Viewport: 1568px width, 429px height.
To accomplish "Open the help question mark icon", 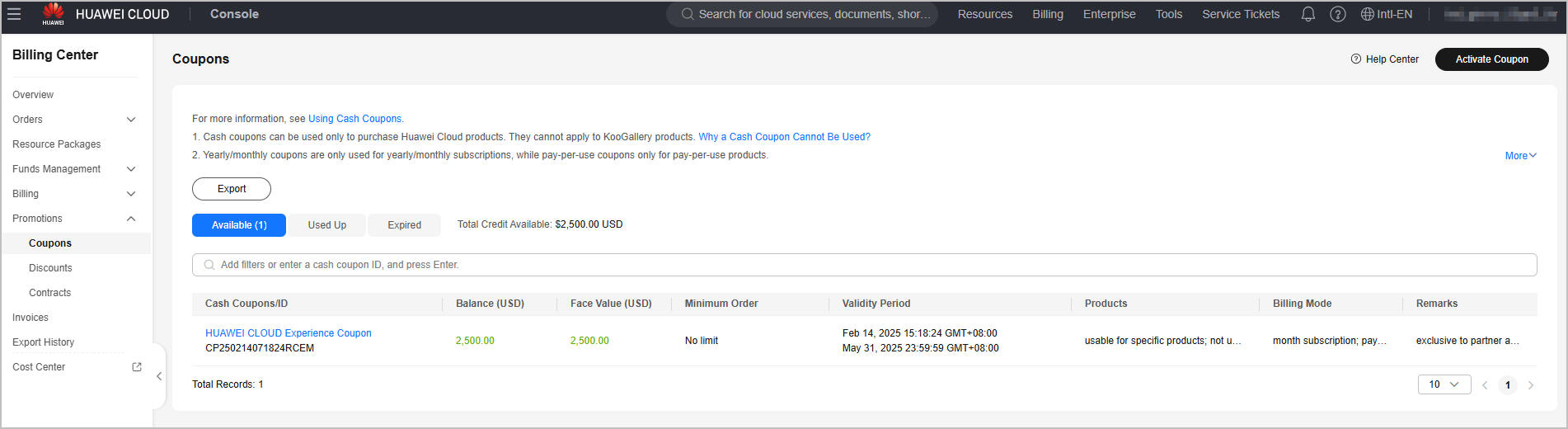I will [x=1338, y=14].
